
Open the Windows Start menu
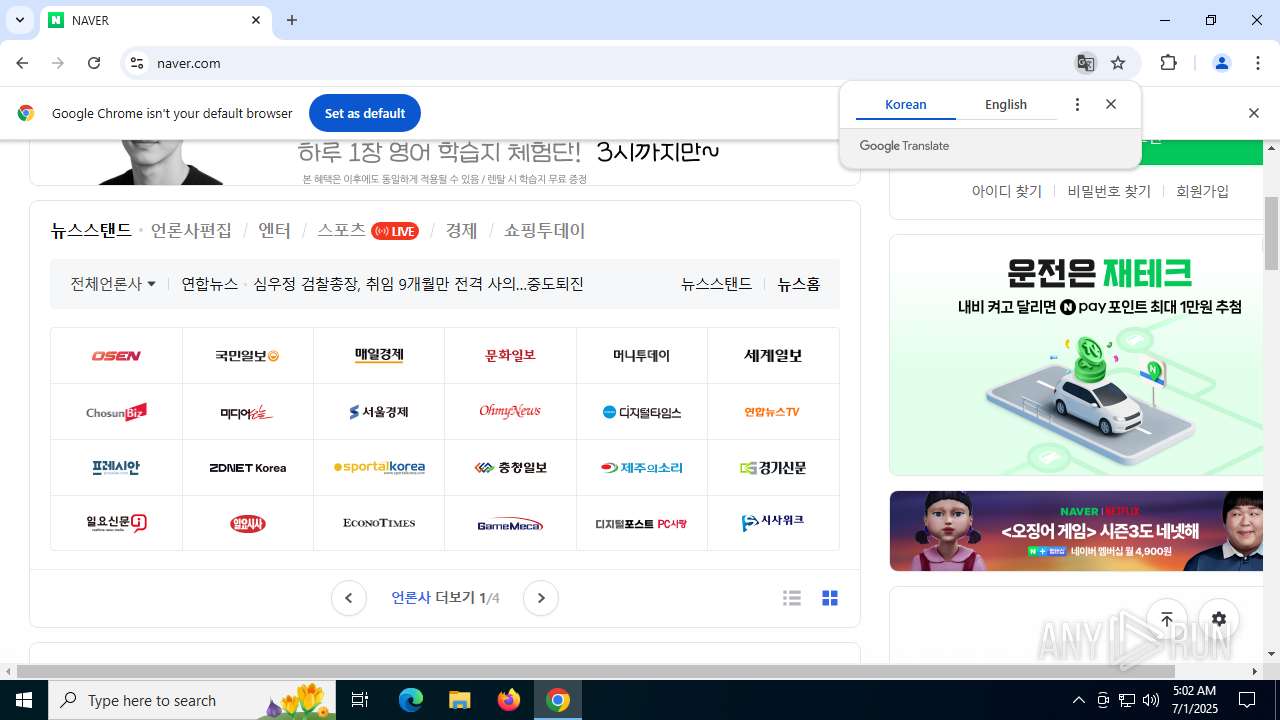coord(24,700)
